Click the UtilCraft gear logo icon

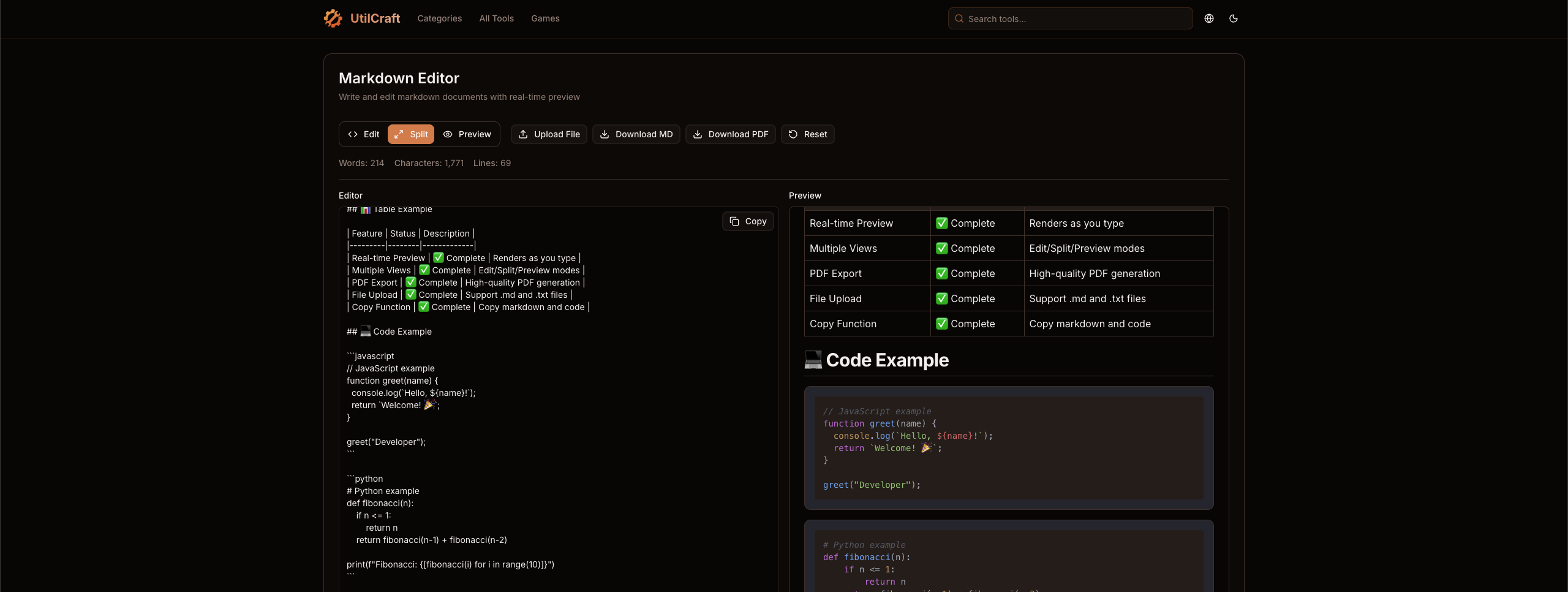click(x=333, y=18)
